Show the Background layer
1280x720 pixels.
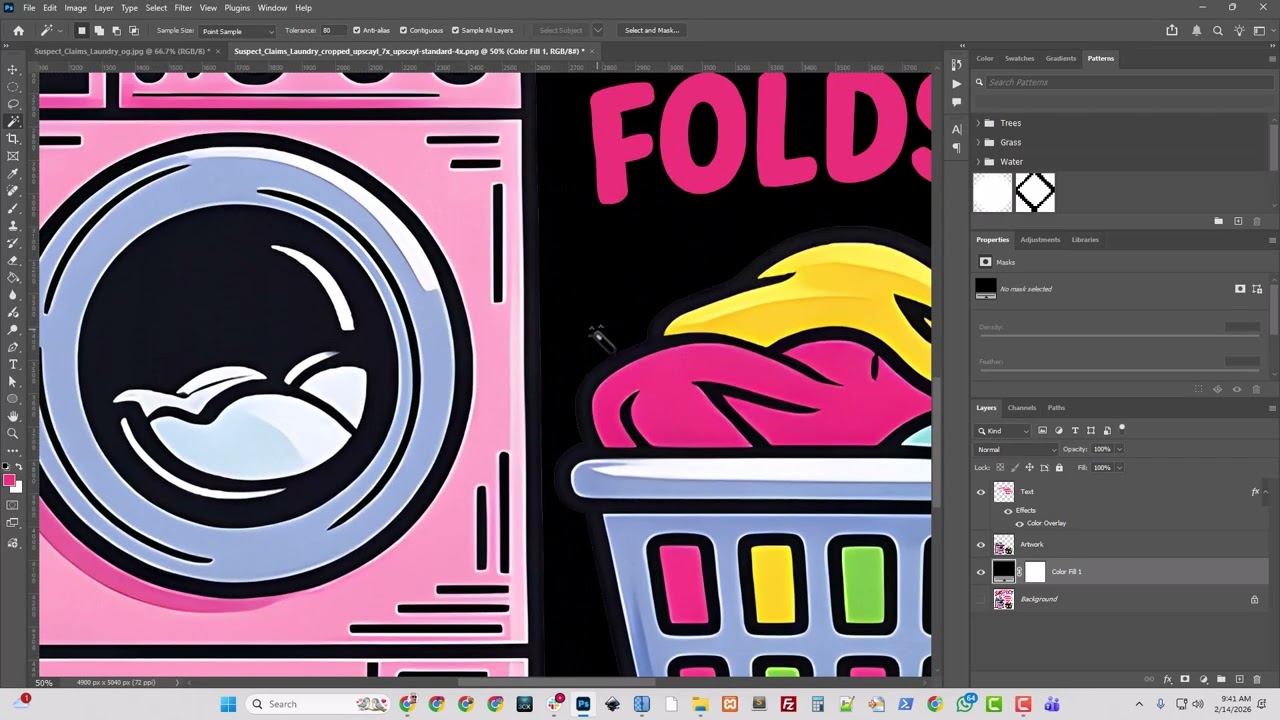[x=981, y=599]
